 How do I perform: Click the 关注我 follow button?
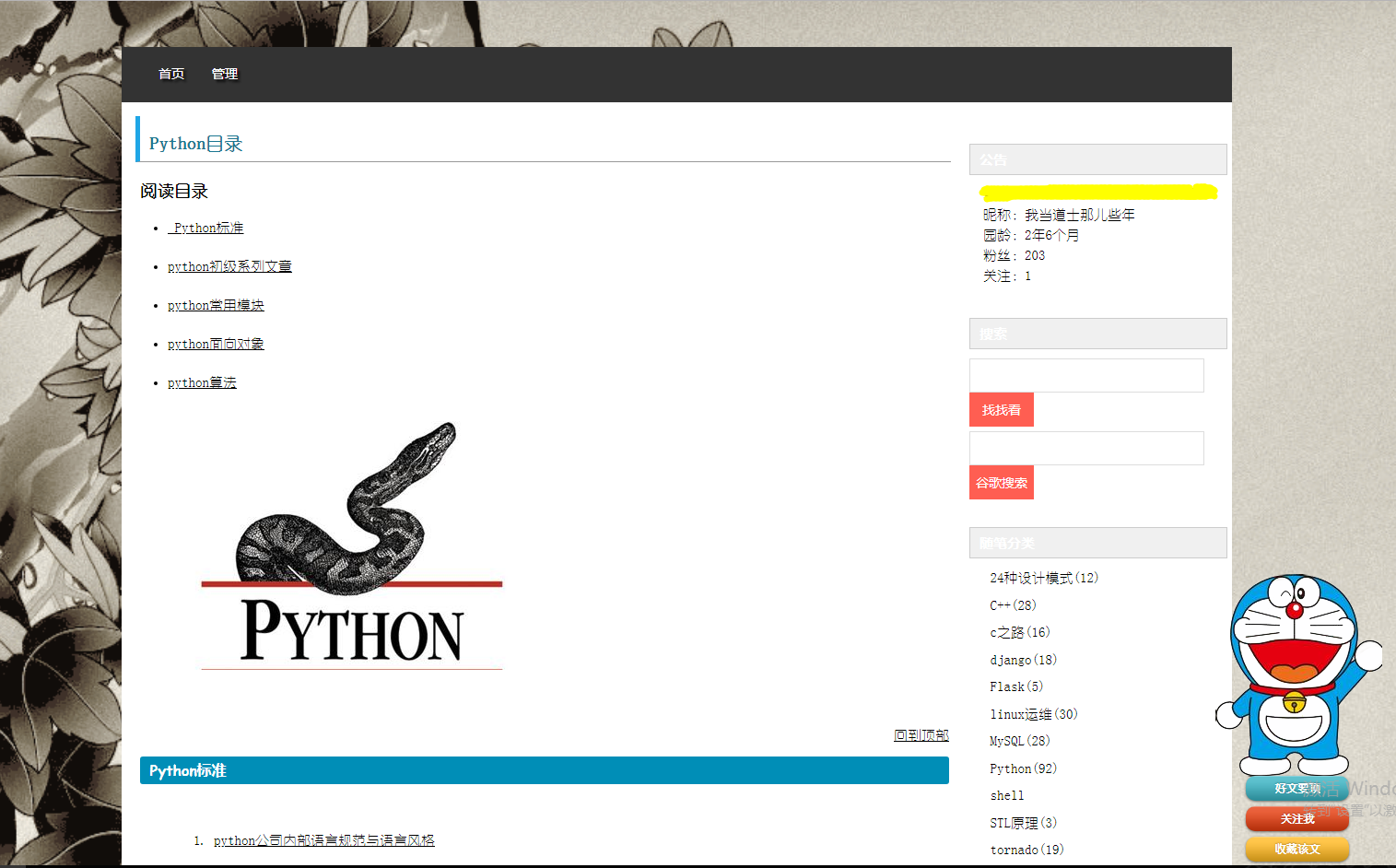click(x=1297, y=818)
